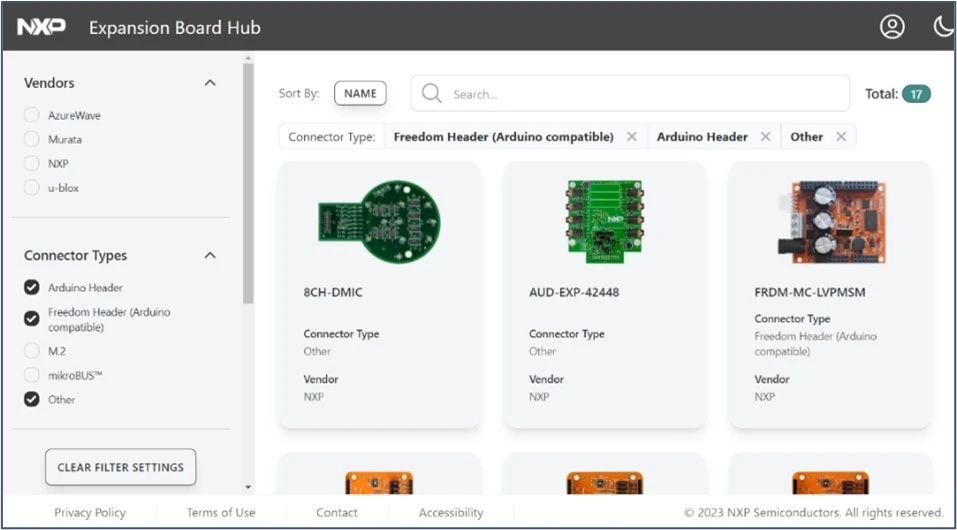Click the AUD-EXP-42448 board image
The height and width of the screenshot is (530, 957).
point(604,221)
